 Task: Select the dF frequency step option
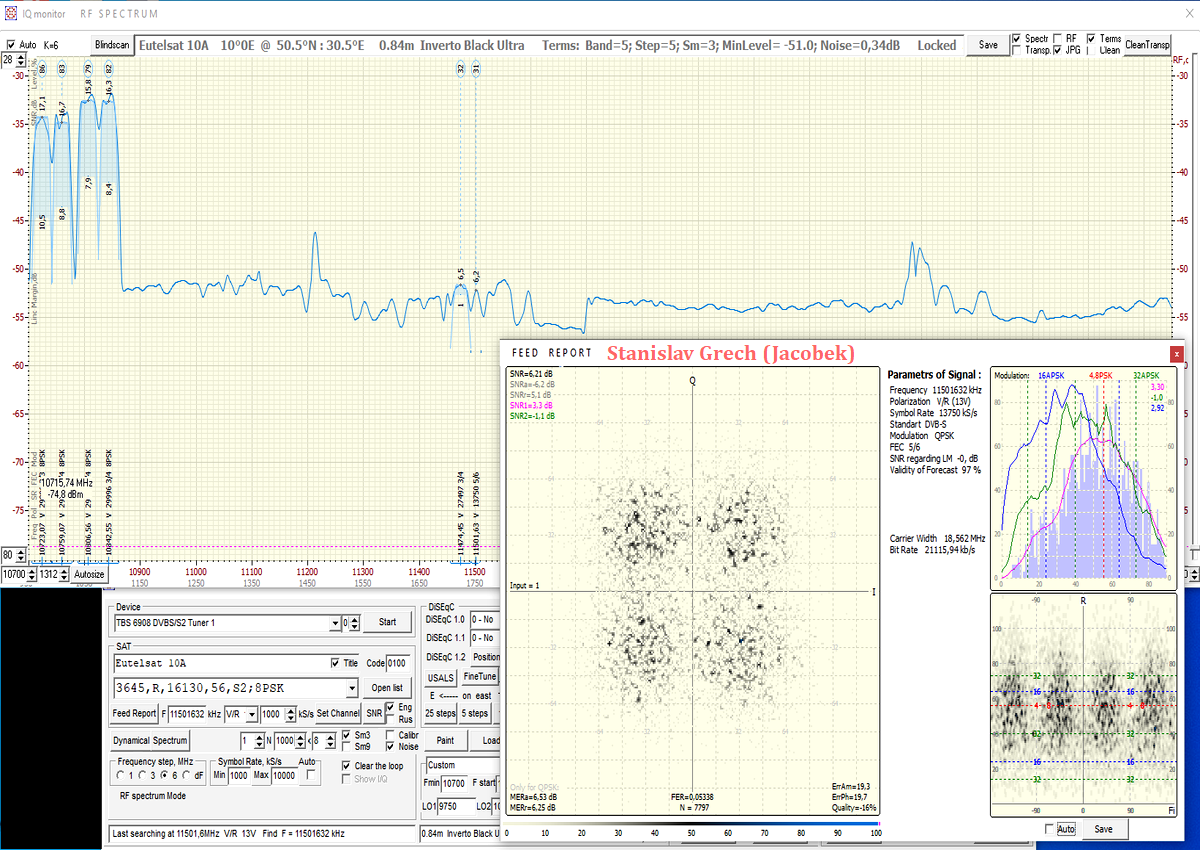click(x=185, y=776)
